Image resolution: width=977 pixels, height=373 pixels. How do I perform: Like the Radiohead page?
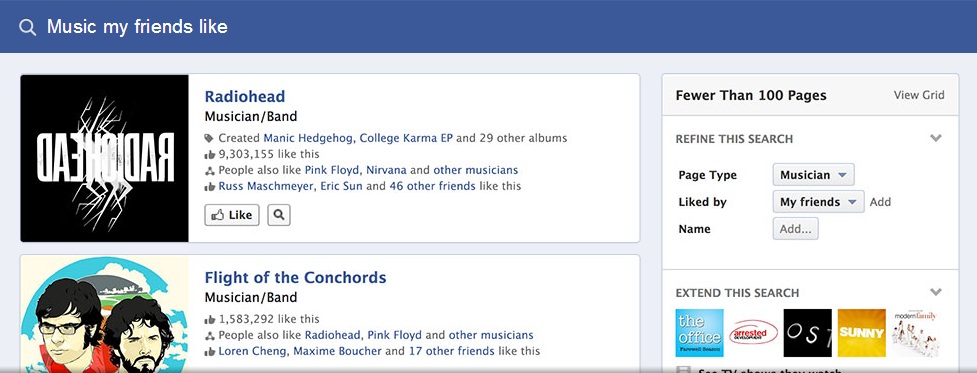click(232, 215)
